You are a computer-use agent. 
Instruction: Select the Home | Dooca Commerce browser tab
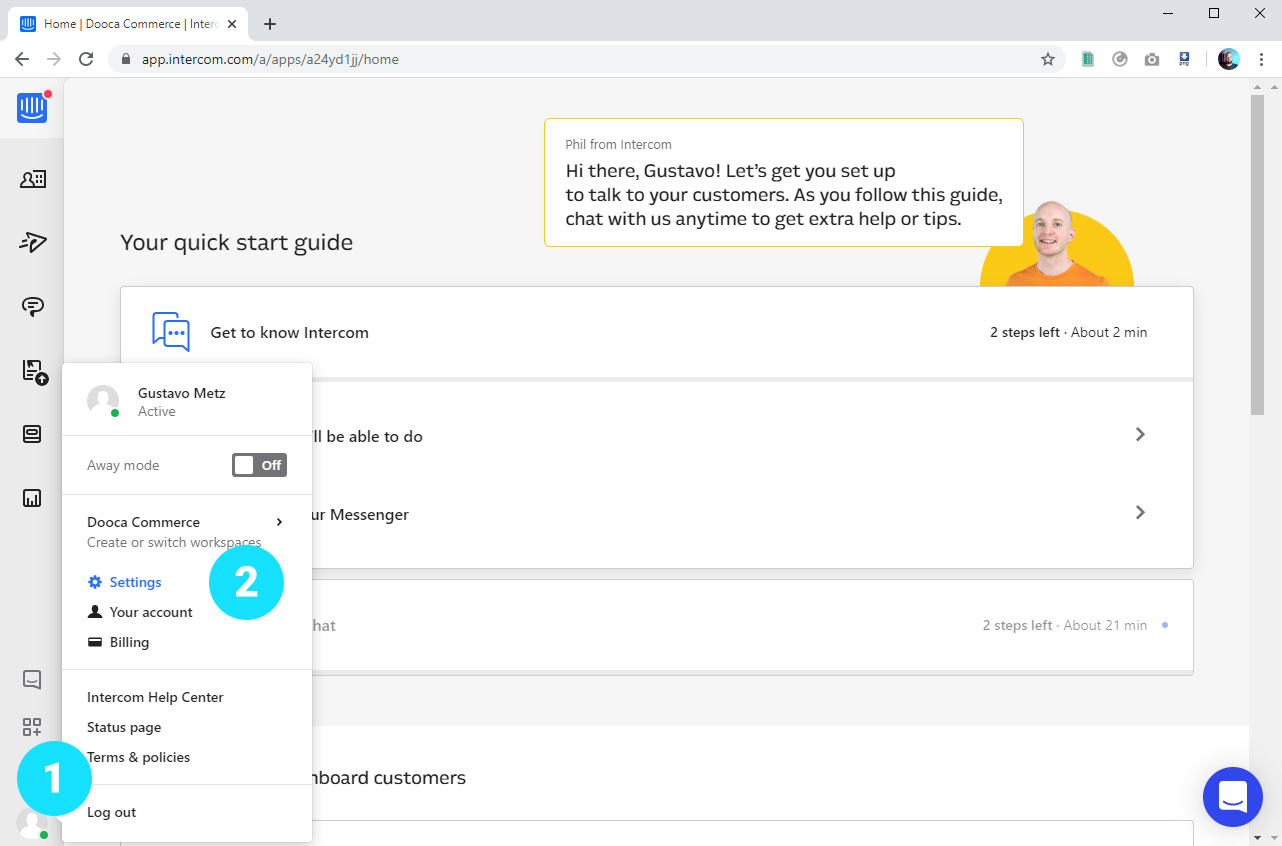130,24
